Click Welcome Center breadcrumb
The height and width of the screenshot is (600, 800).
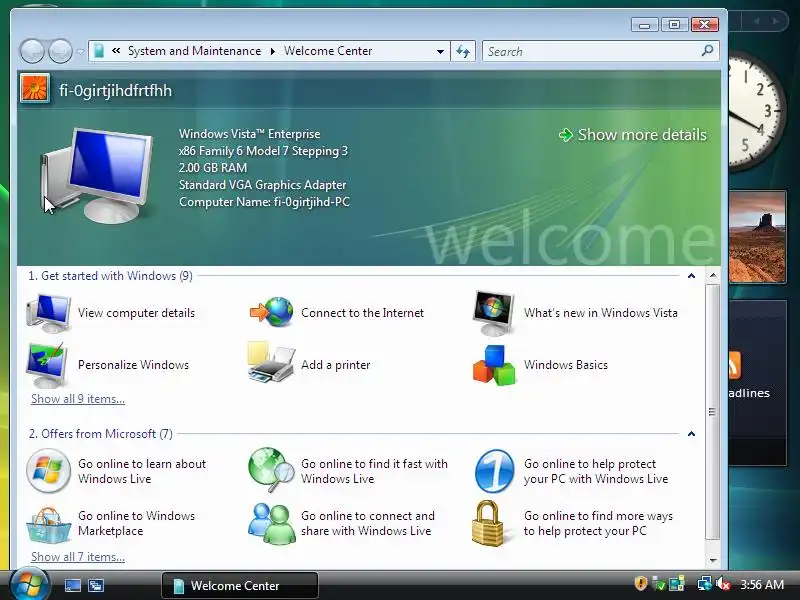coord(328,51)
